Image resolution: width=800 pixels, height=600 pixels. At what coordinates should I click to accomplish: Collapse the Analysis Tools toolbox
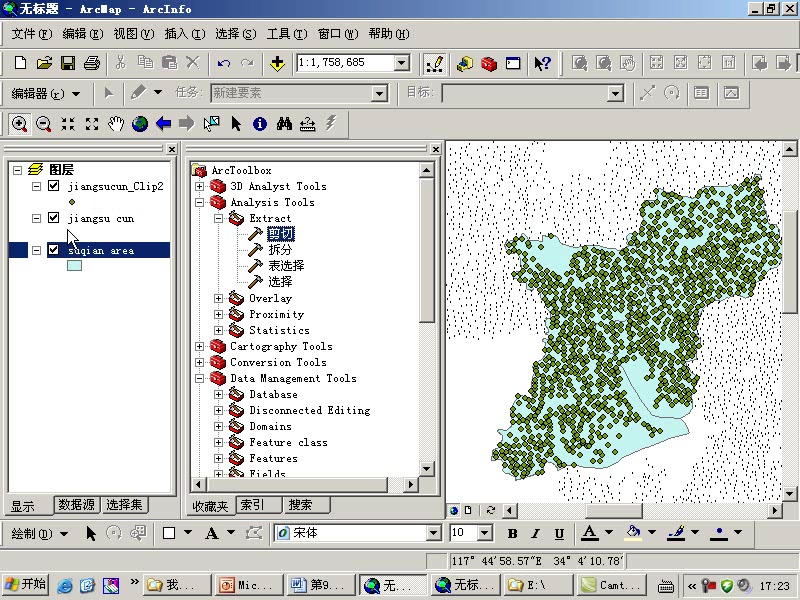[198, 202]
